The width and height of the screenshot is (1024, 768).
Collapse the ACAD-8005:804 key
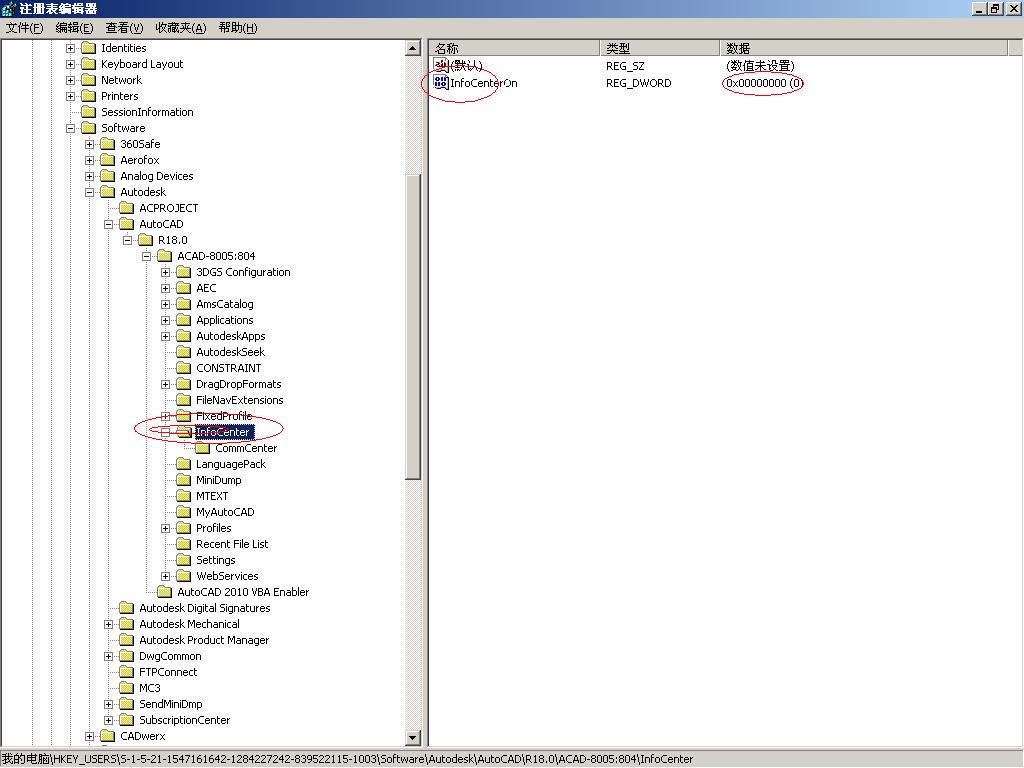tap(147, 256)
